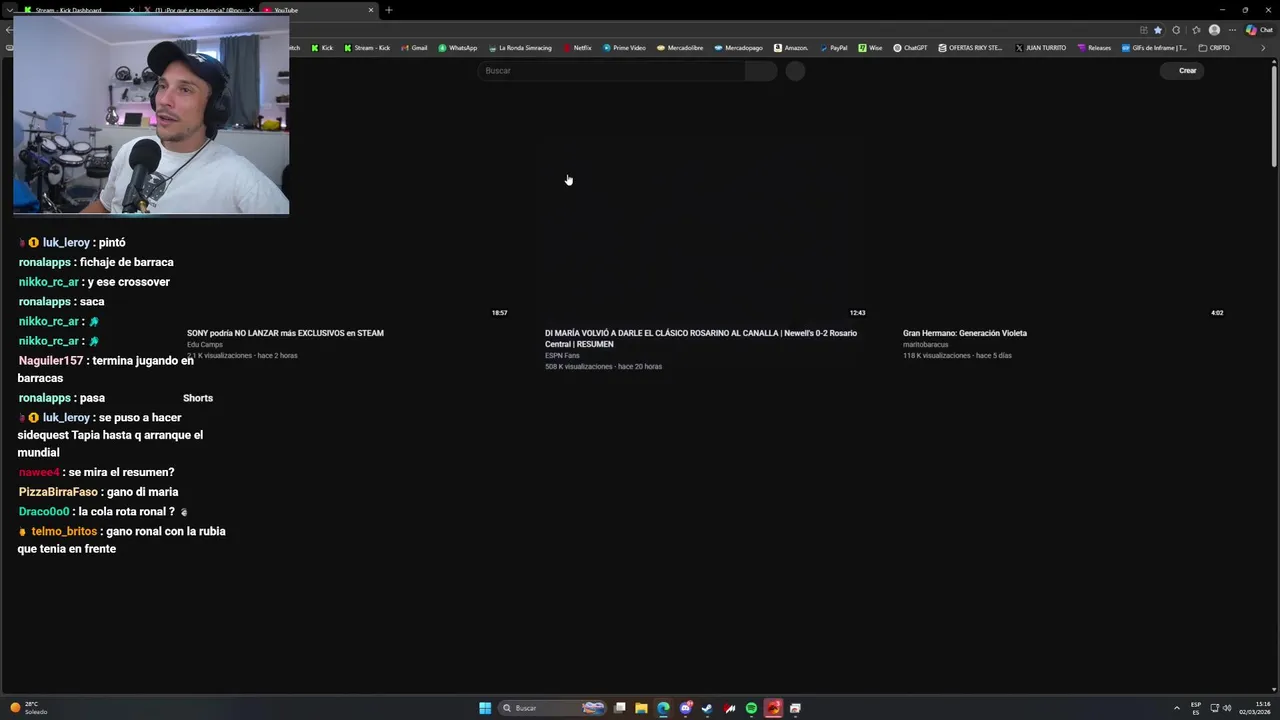This screenshot has height=720, width=1280.
Task: Open the Edu Camps channel link
Action: click(x=205, y=345)
